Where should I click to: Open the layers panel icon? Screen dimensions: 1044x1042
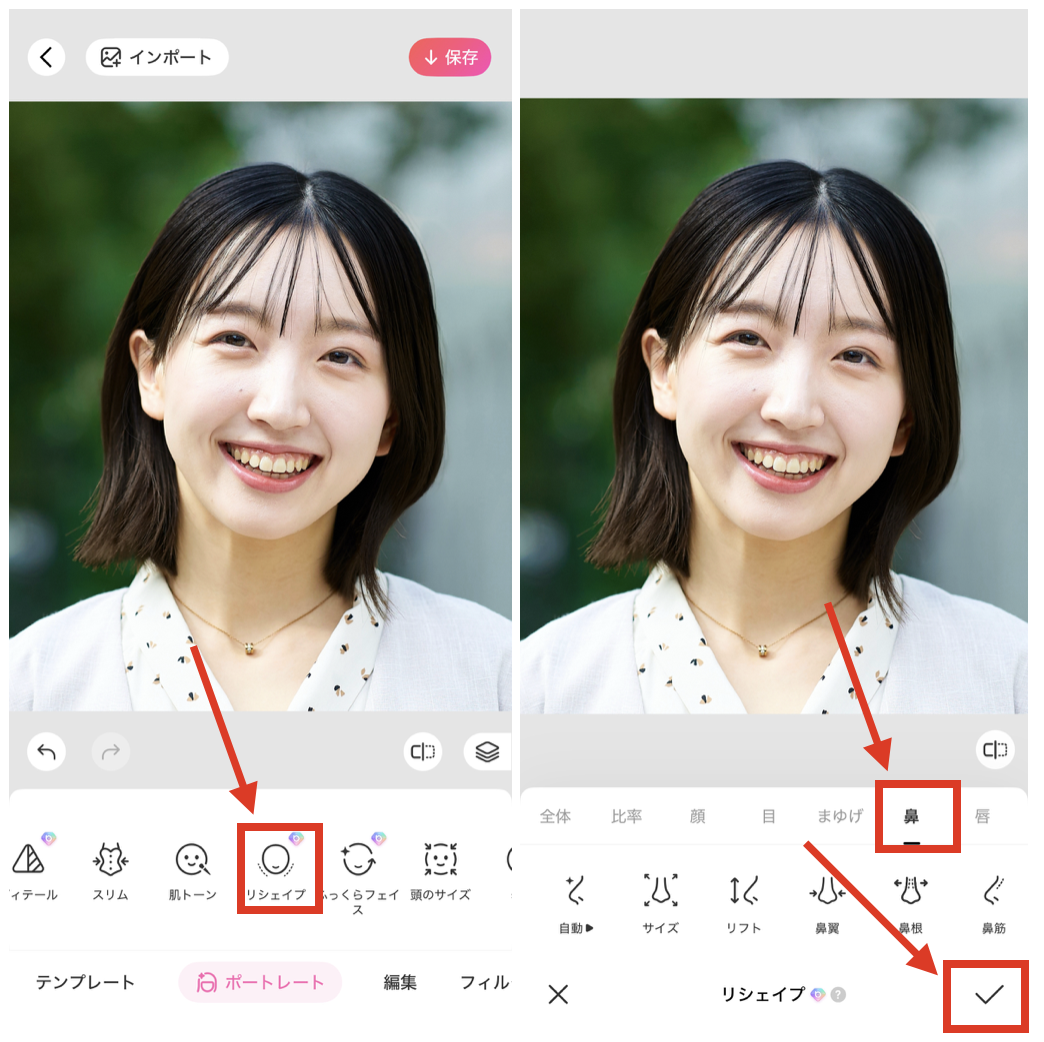(487, 752)
